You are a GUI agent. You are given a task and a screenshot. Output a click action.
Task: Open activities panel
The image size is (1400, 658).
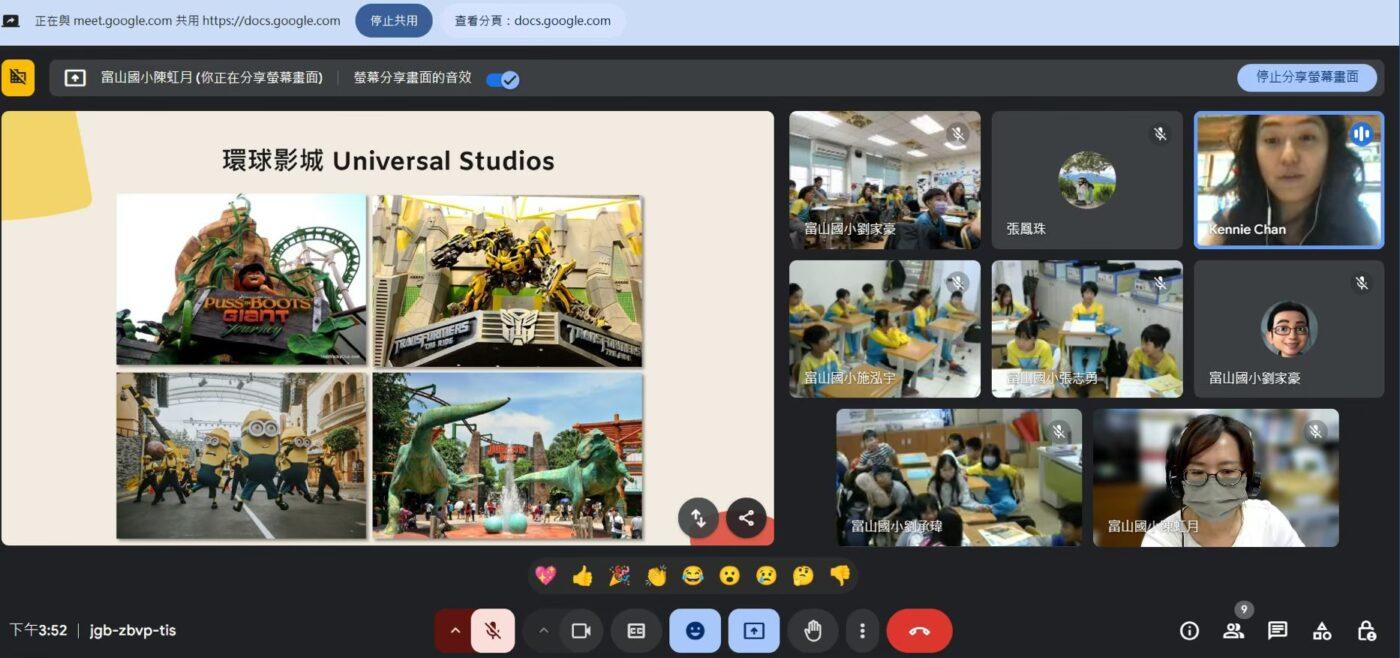(x=1322, y=631)
